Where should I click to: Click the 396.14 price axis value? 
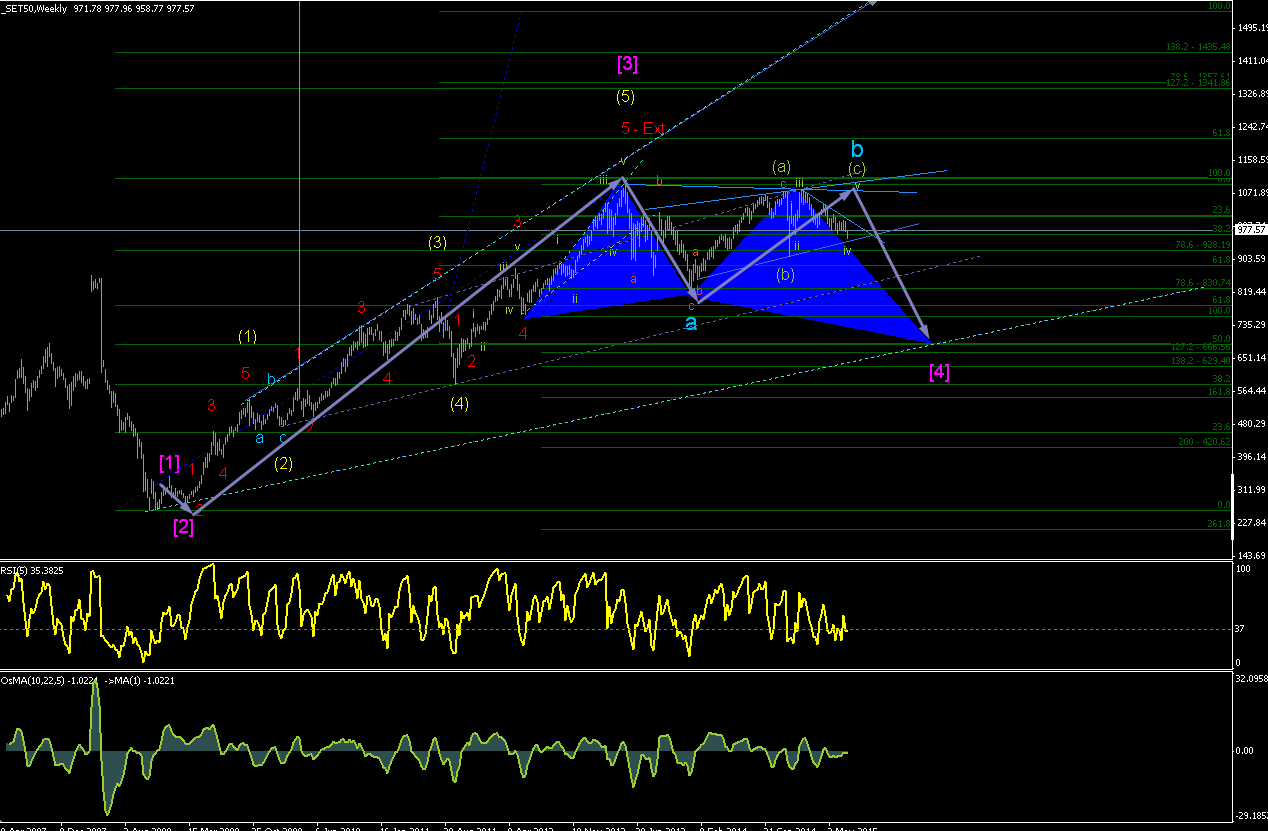pyautogui.click(x=1251, y=457)
